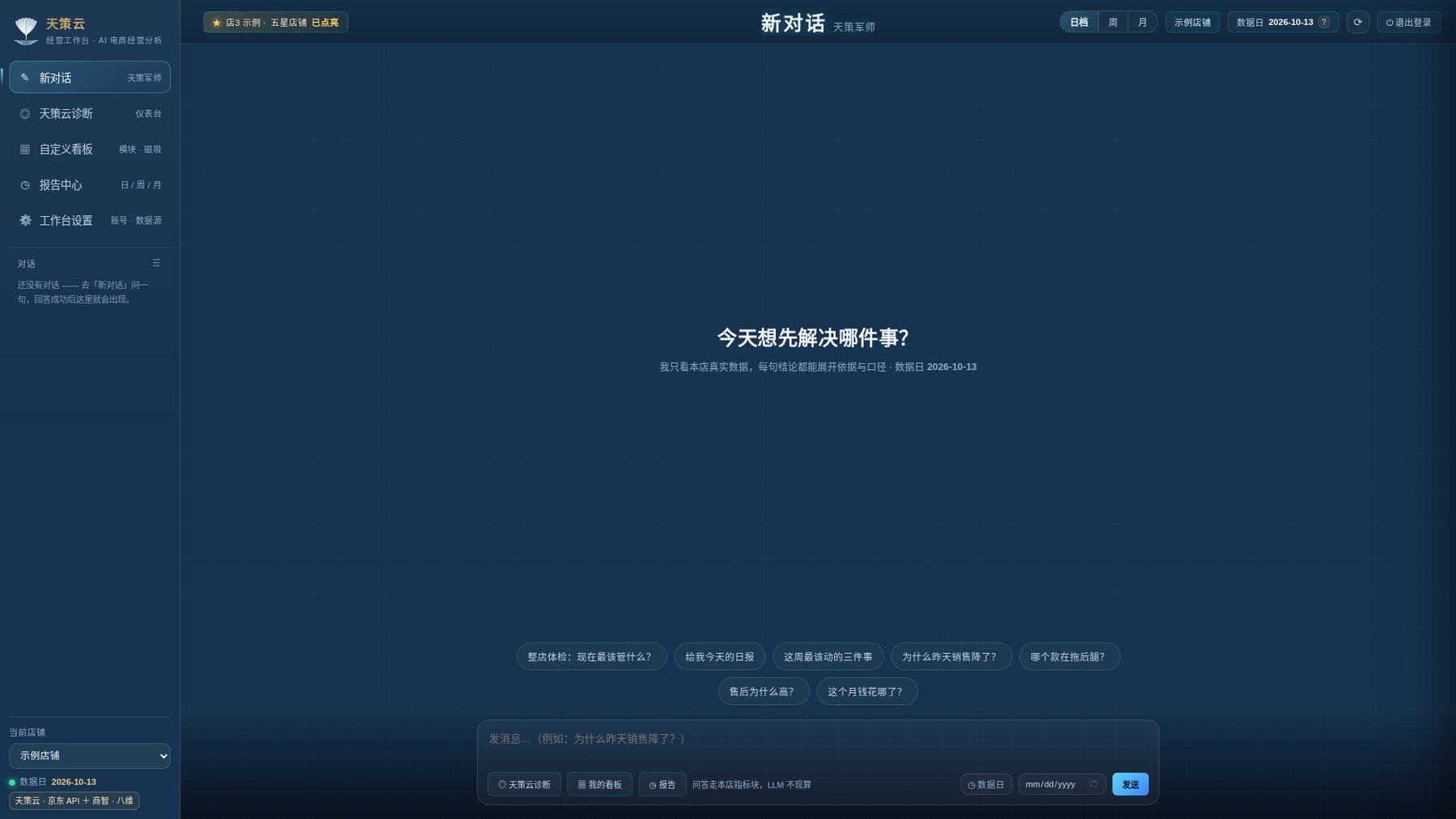Open 新对话 in the sidebar
1456x819 pixels.
90,78
